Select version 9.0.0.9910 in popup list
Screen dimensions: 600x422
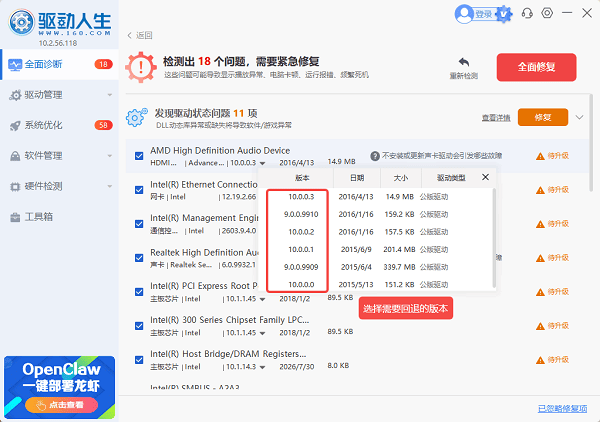click(301, 214)
